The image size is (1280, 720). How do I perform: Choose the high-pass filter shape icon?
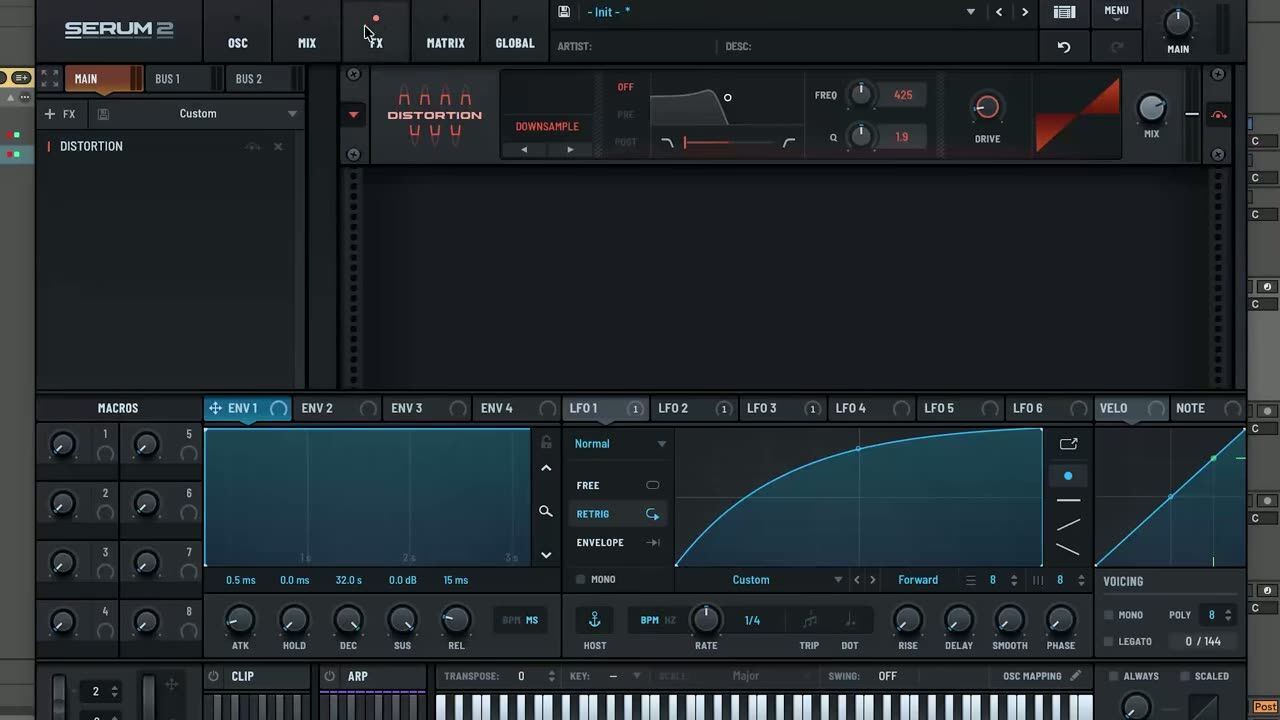(x=788, y=144)
